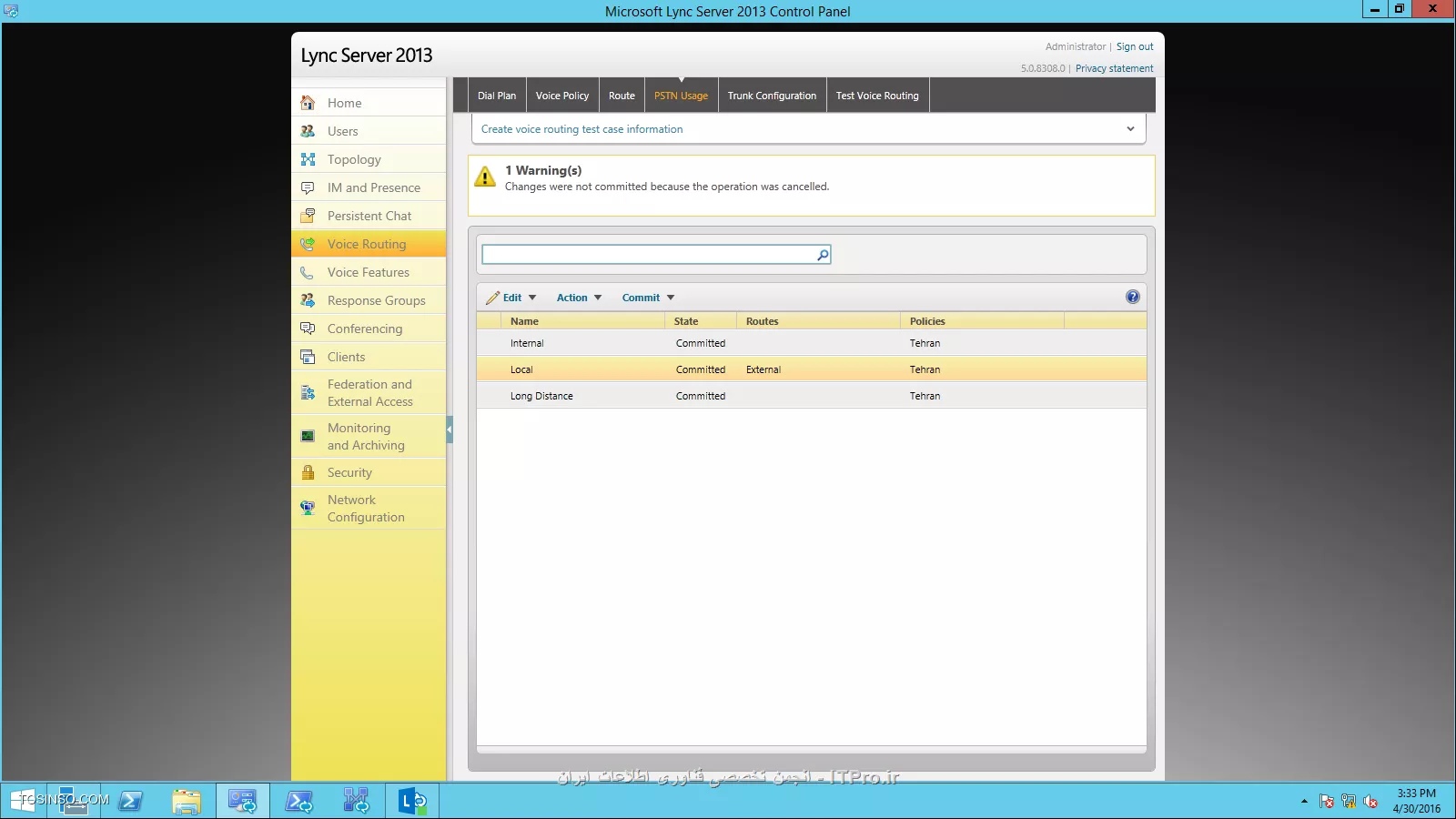Image resolution: width=1456 pixels, height=819 pixels.
Task: Click the Home house icon in sidebar
Action: [308, 103]
